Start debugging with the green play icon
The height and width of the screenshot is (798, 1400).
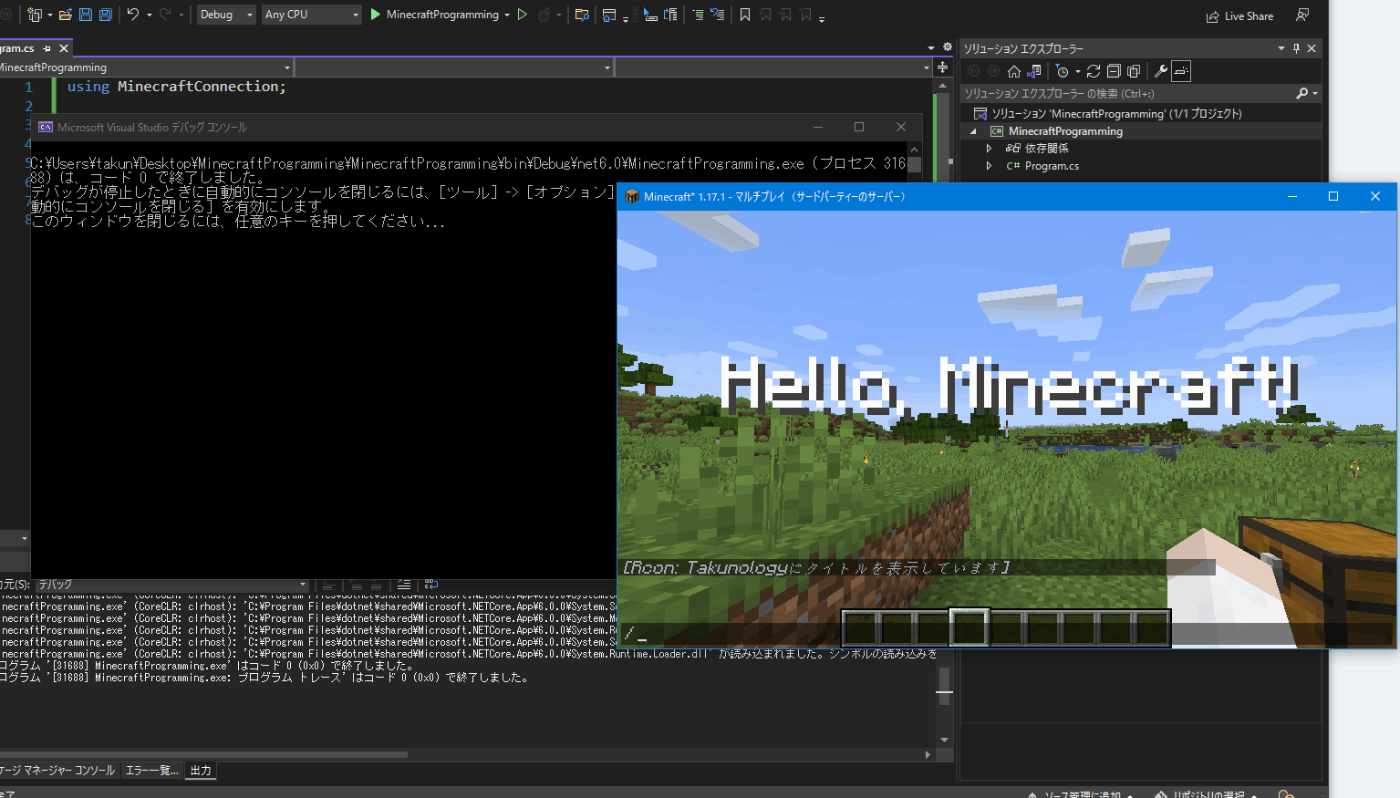click(x=375, y=15)
